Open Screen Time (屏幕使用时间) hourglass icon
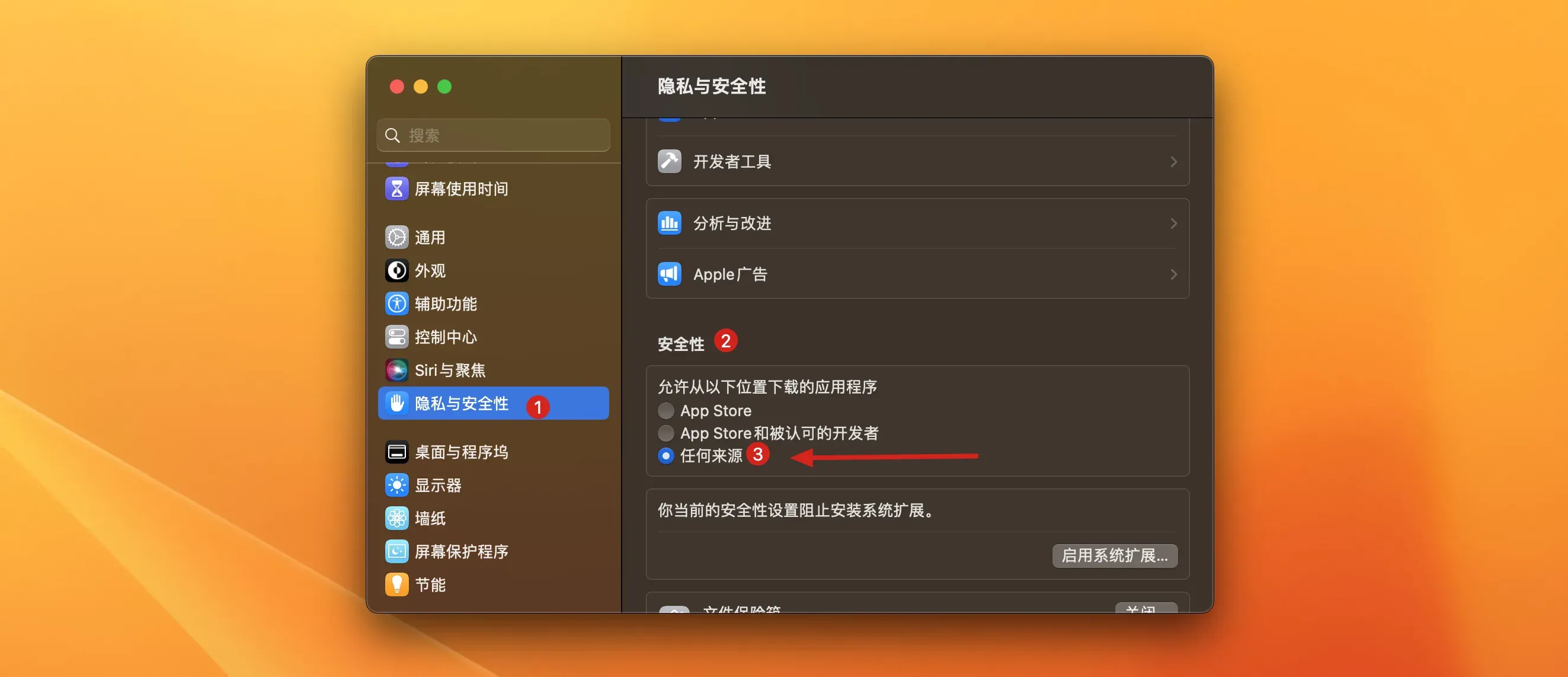The image size is (1568, 677). pos(397,189)
